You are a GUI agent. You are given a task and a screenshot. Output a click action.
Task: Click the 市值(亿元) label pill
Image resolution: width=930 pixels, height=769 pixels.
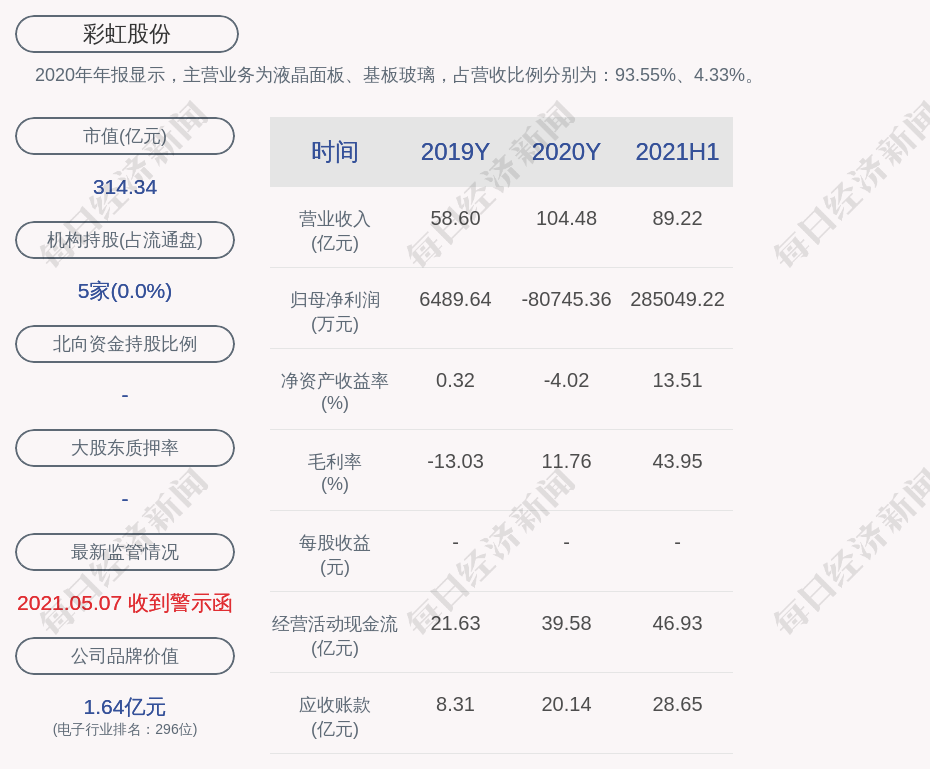[x=125, y=136]
